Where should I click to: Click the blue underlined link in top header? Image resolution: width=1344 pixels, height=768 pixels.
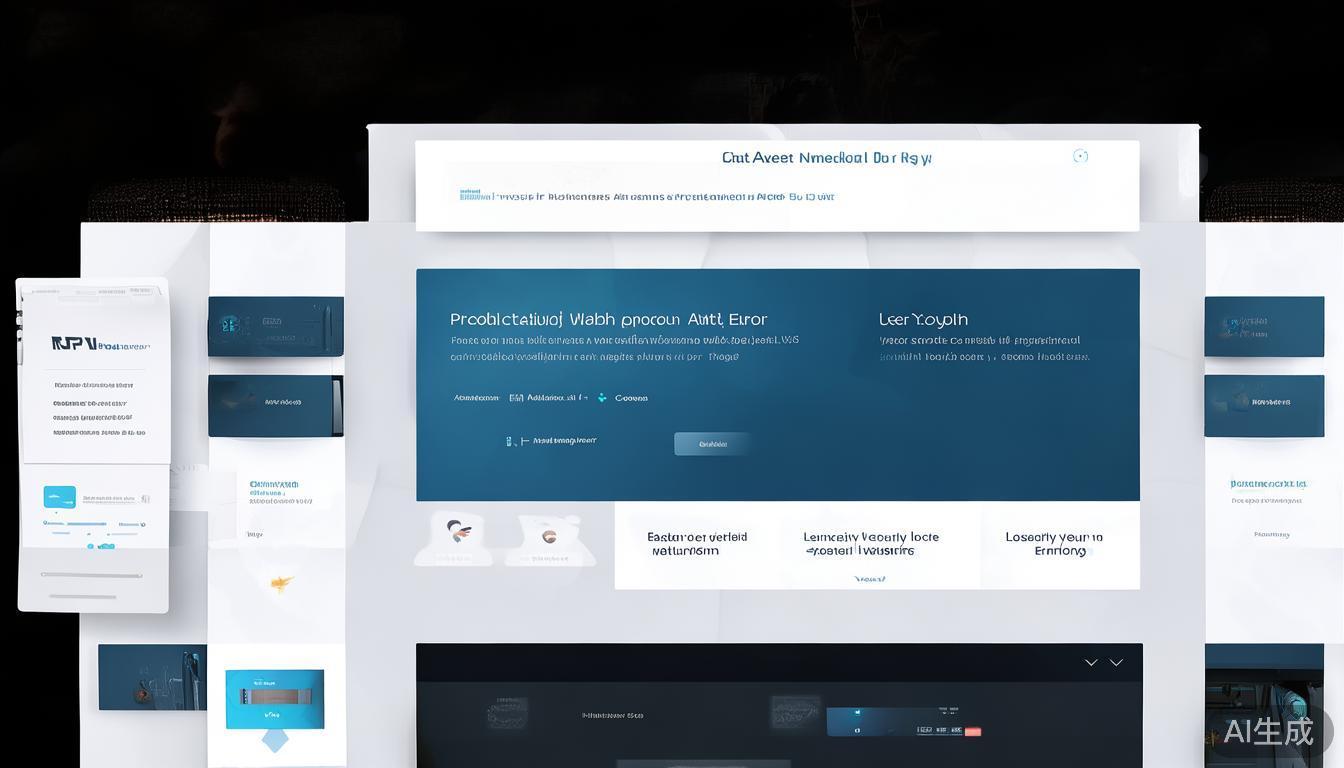(470, 196)
